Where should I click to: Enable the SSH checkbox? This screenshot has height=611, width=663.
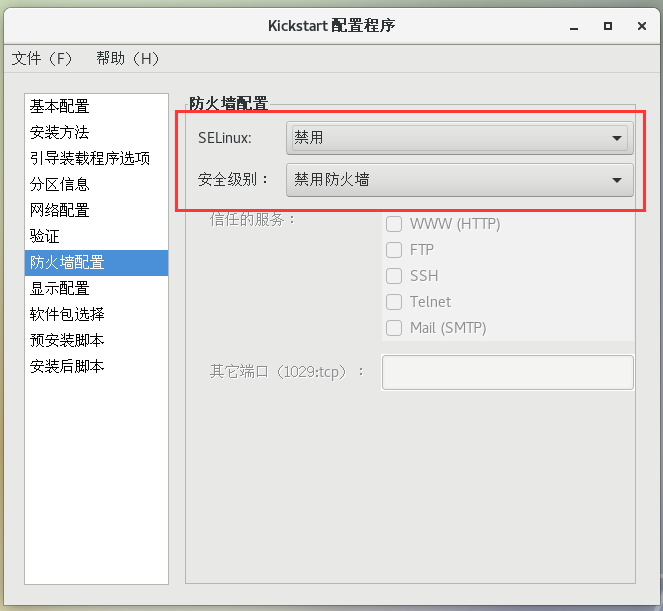click(394, 276)
